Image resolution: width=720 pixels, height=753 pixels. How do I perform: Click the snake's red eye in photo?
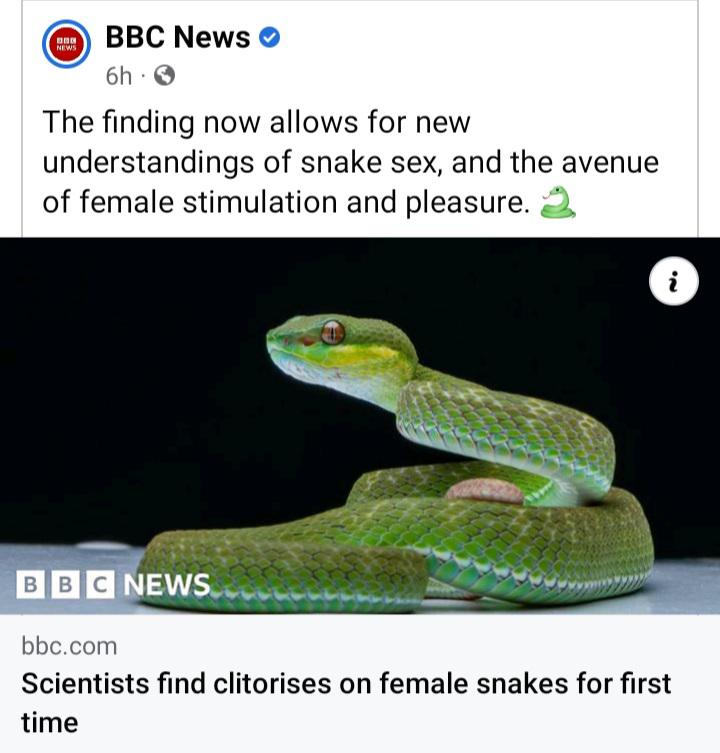pos(332,333)
